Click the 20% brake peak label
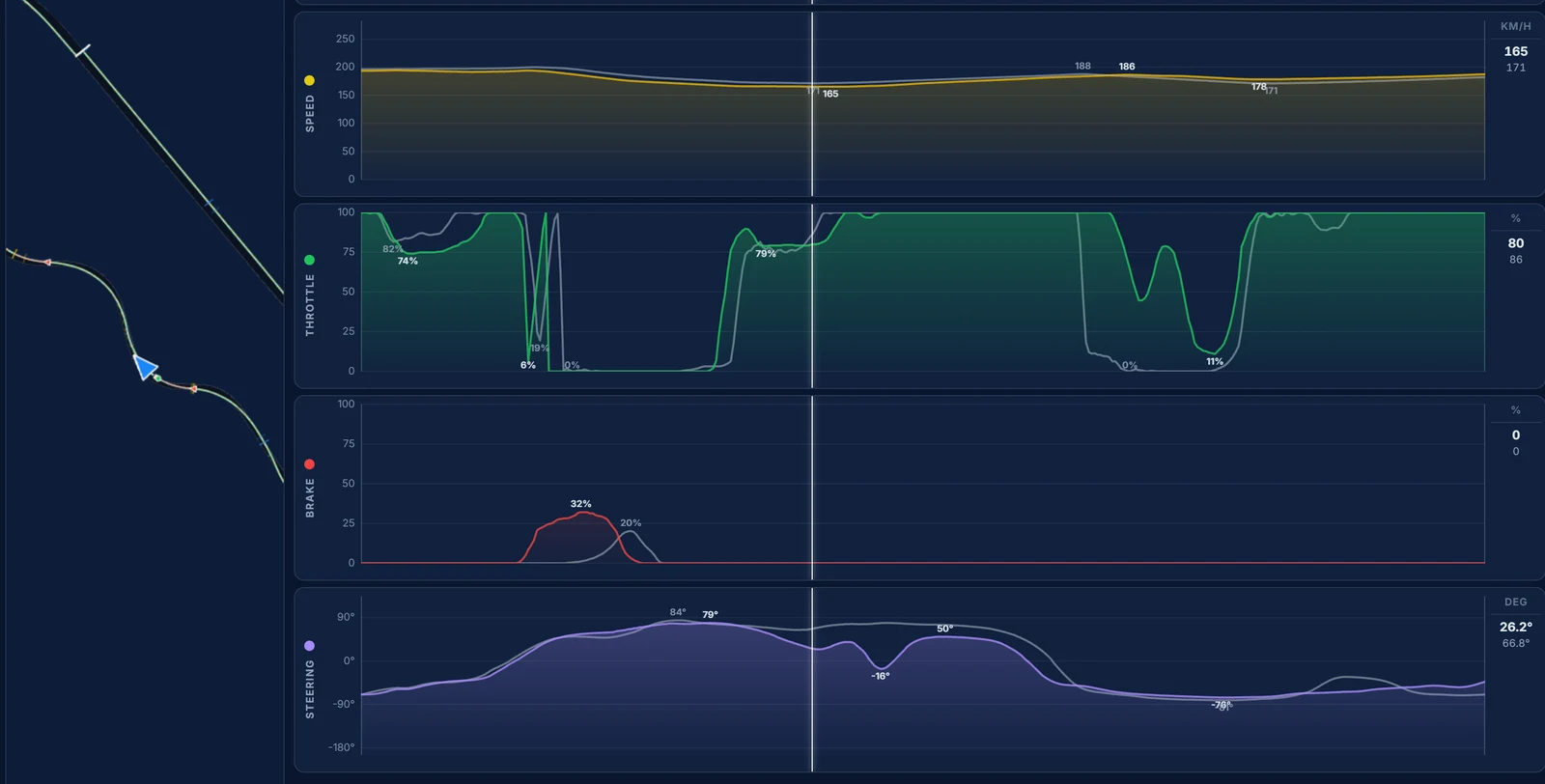Screen dimensions: 1545x784 [631, 523]
